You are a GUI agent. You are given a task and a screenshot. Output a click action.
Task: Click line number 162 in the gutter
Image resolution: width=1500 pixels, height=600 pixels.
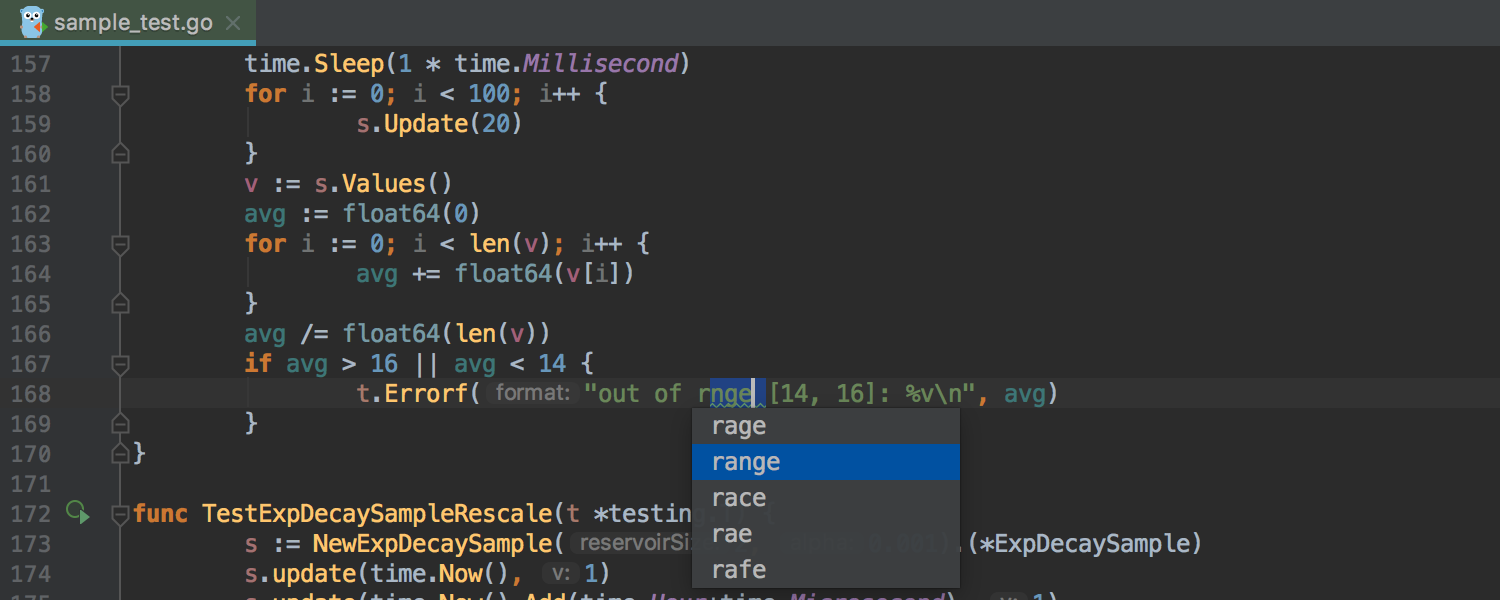point(30,214)
